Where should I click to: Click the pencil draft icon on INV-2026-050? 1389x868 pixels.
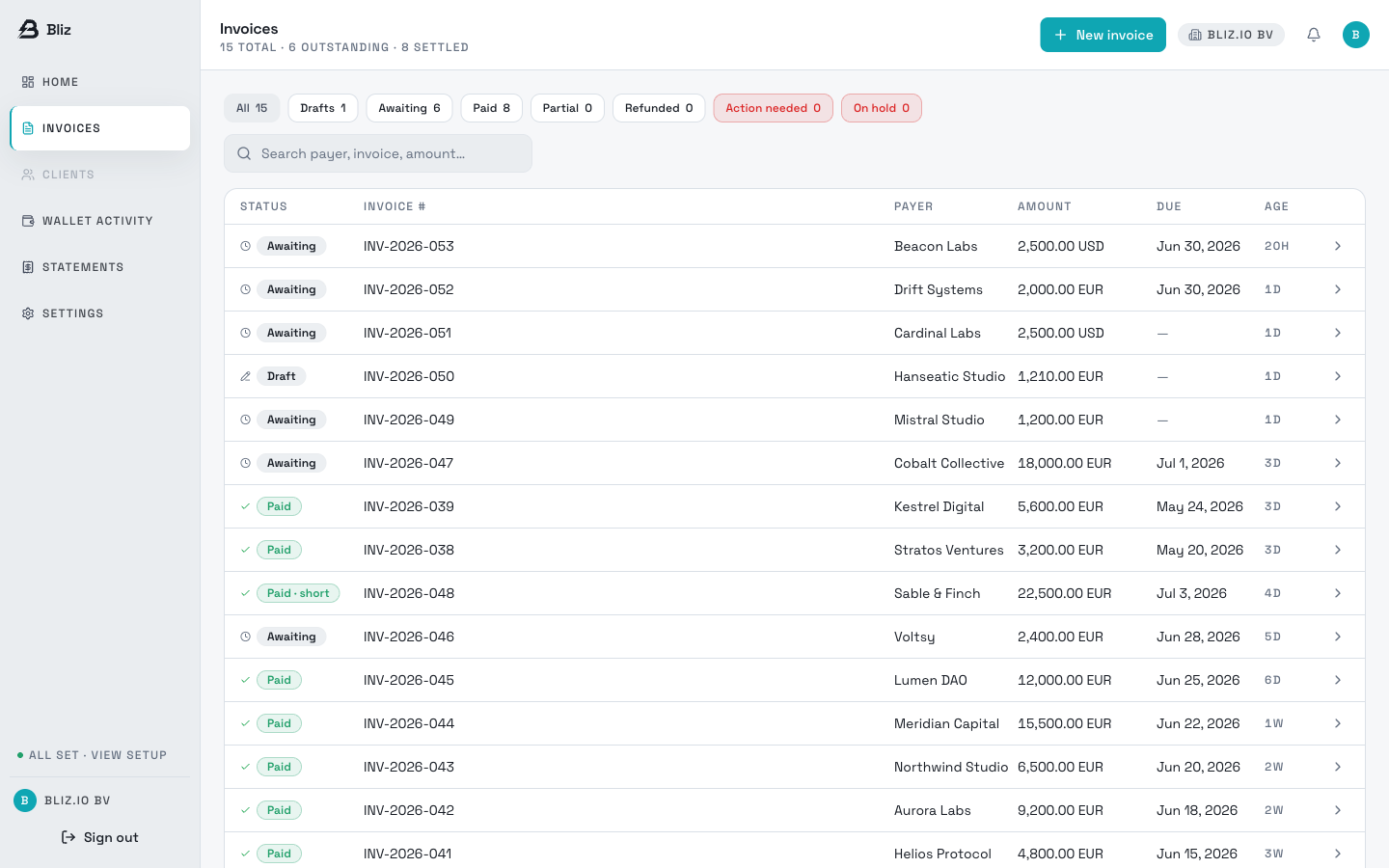click(x=245, y=376)
